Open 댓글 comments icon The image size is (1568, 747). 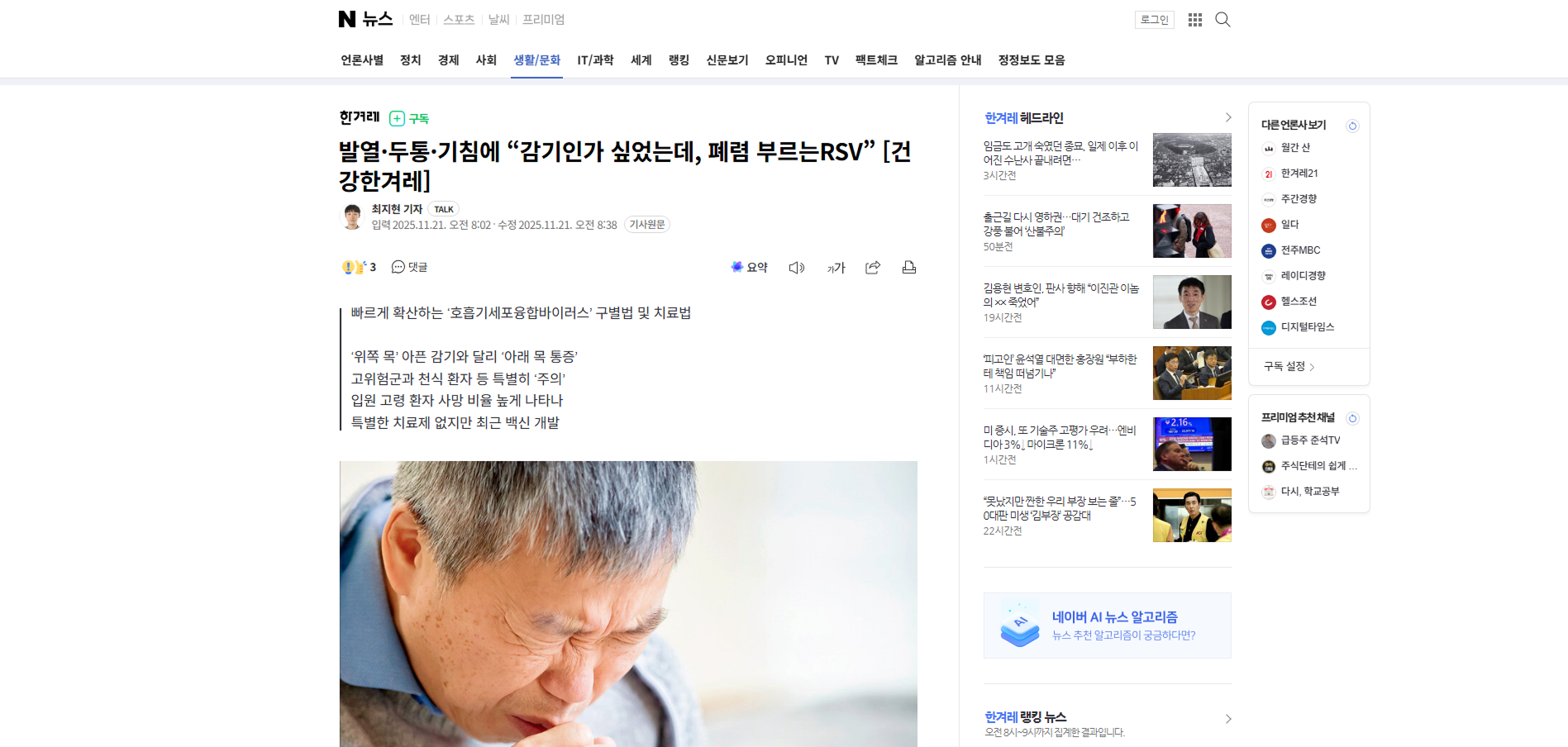409,268
